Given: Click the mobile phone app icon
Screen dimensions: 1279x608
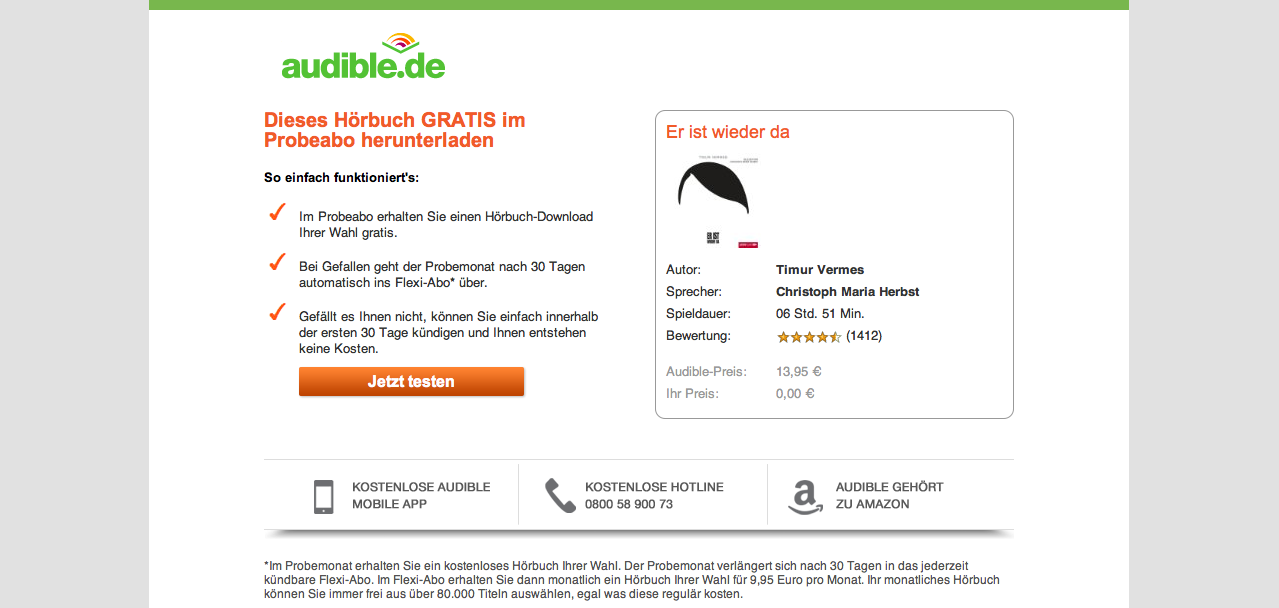Looking at the screenshot, I should (x=323, y=496).
